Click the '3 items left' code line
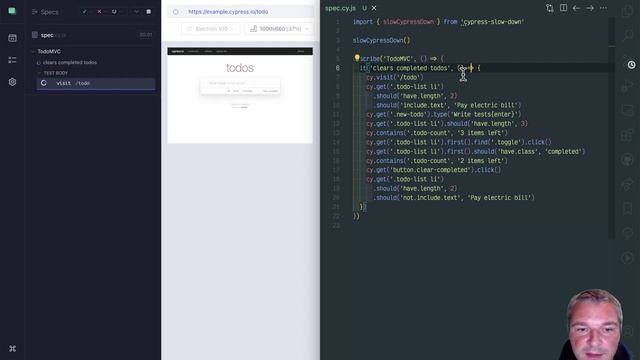 437,133
